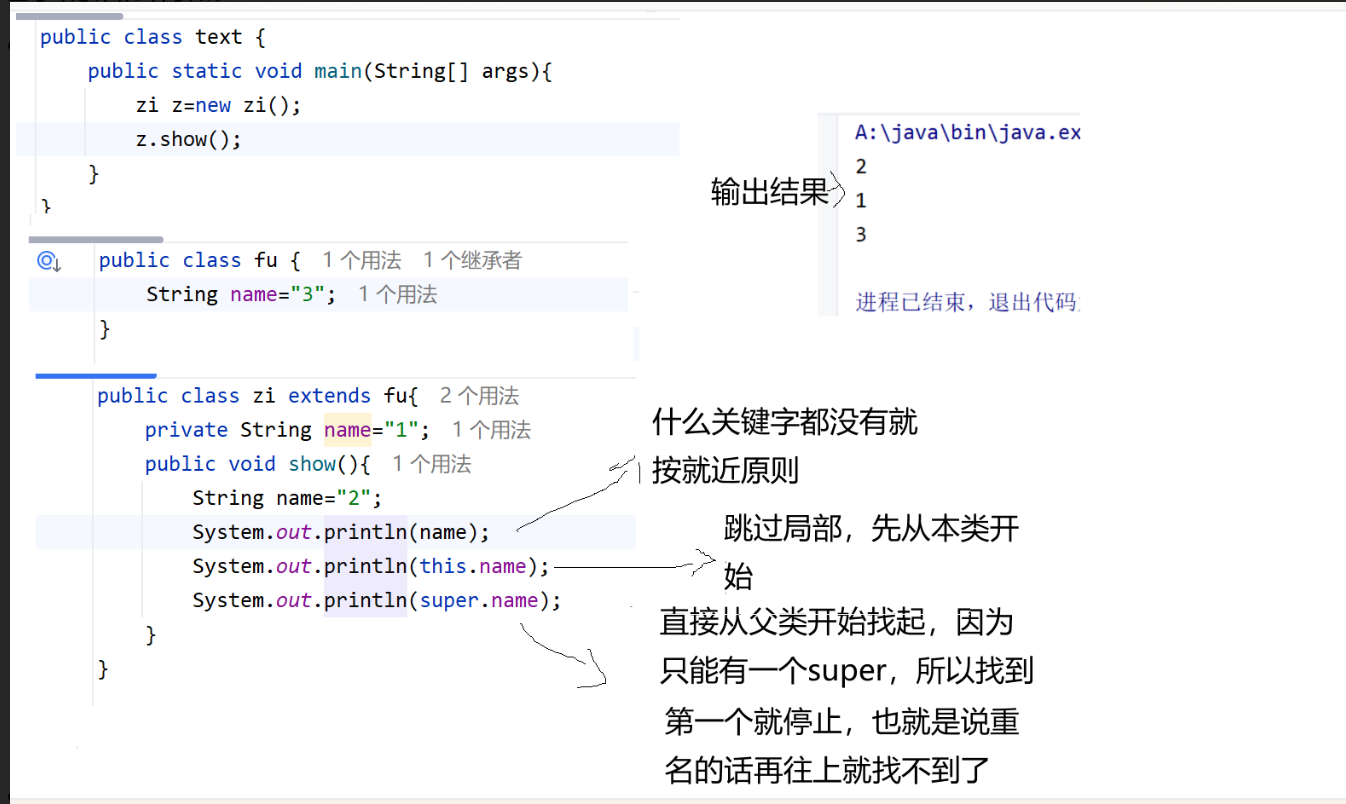The image size is (1346, 804).
Task: Click the super keyword in the println statement
Action: (449, 599)
